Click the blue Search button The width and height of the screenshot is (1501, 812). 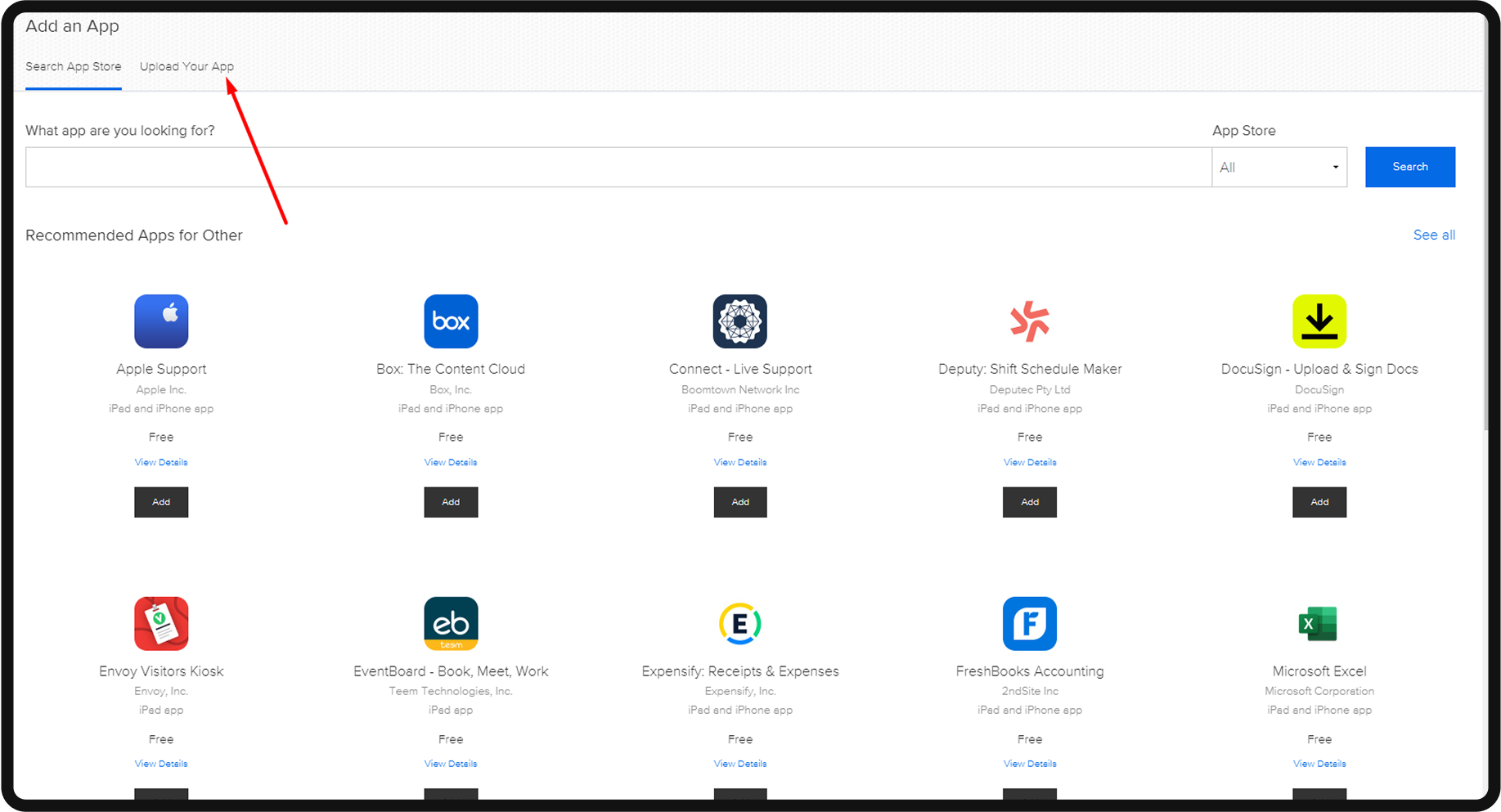(x=1410, y=167)
